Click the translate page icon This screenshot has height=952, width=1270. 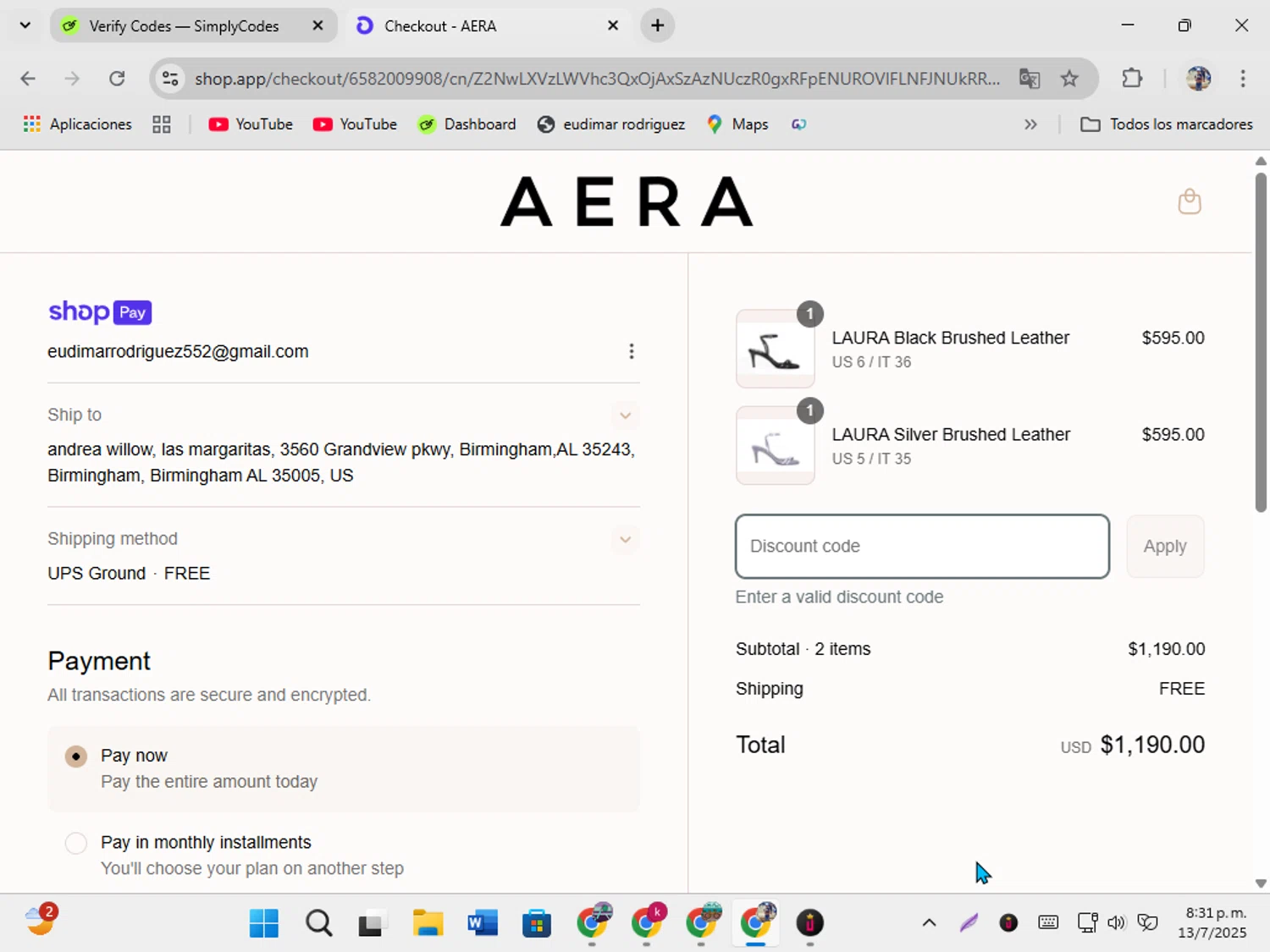click(x=1030, y=79)
